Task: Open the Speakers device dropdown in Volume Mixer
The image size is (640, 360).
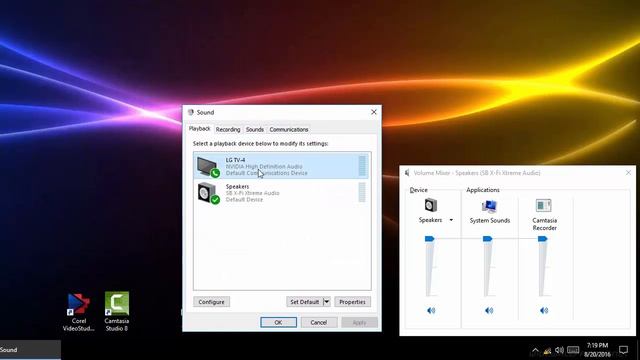Action: click(451, 220)
